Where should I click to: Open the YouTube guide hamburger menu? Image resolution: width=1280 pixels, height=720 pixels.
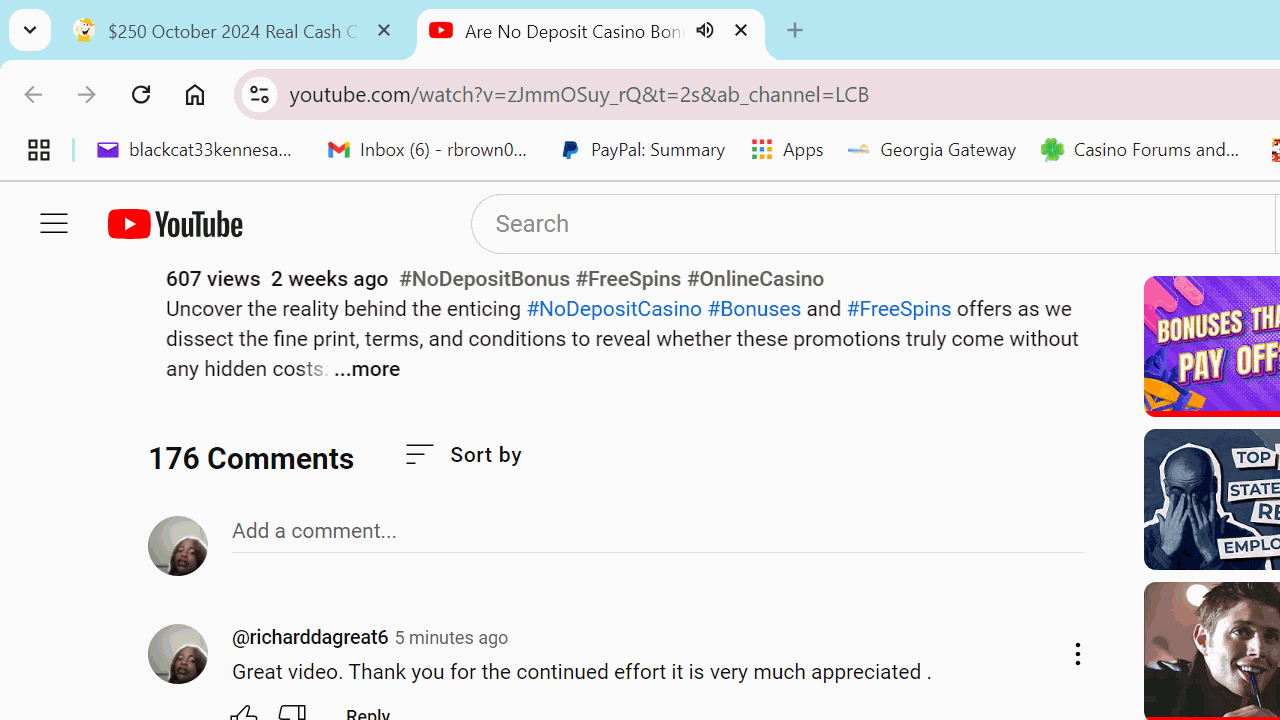54,224
